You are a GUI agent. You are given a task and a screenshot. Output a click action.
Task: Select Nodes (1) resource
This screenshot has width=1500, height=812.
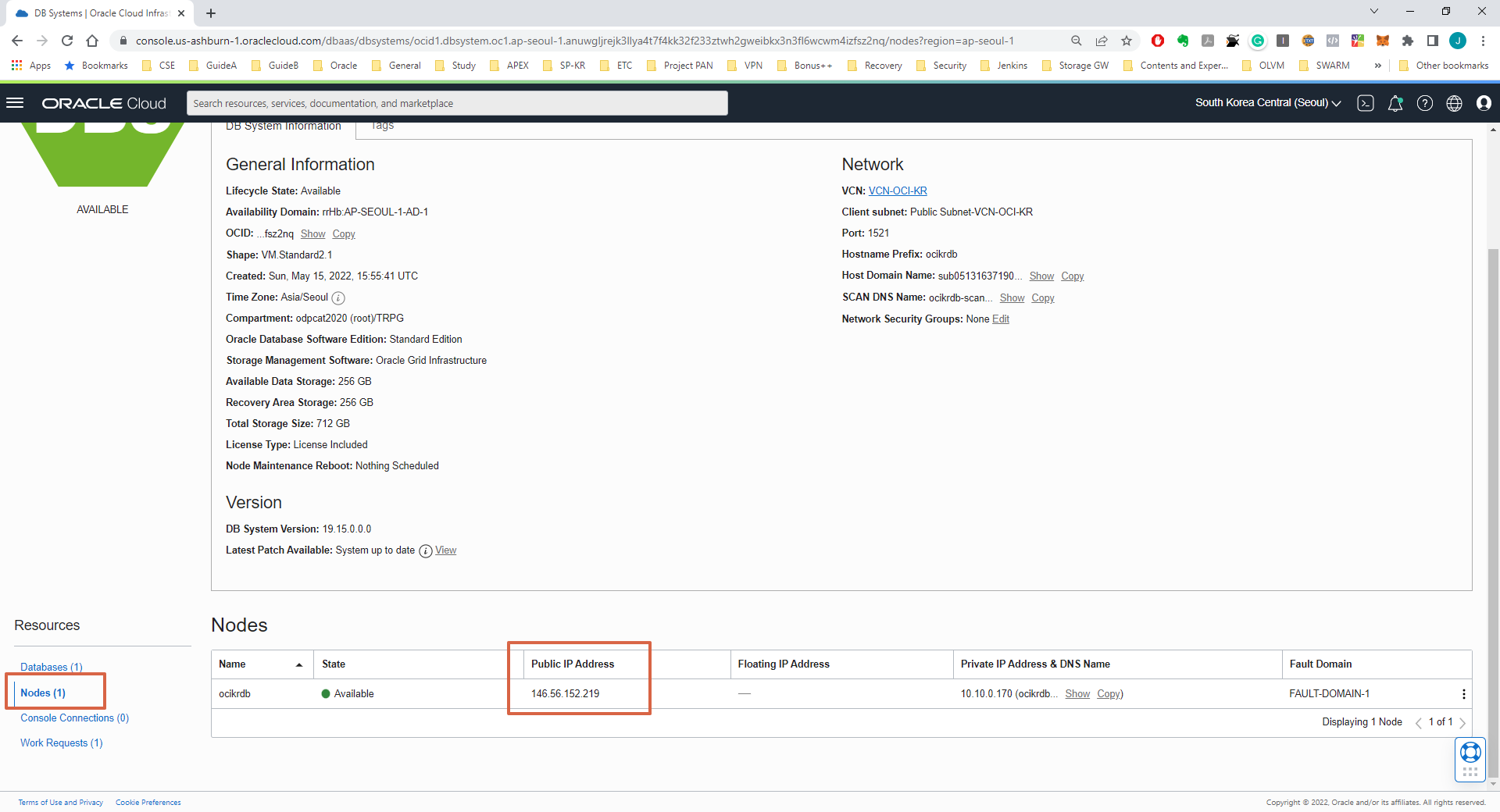[x=43, y=693]
